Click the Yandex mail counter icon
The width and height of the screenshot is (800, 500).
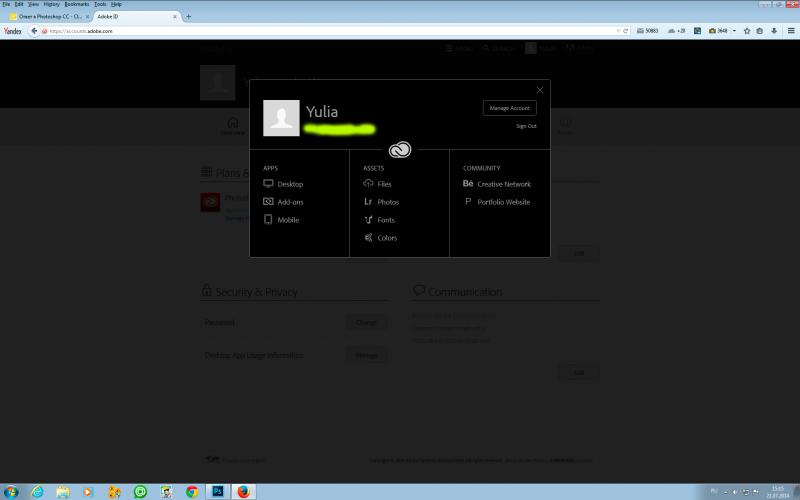click(647, 31)
